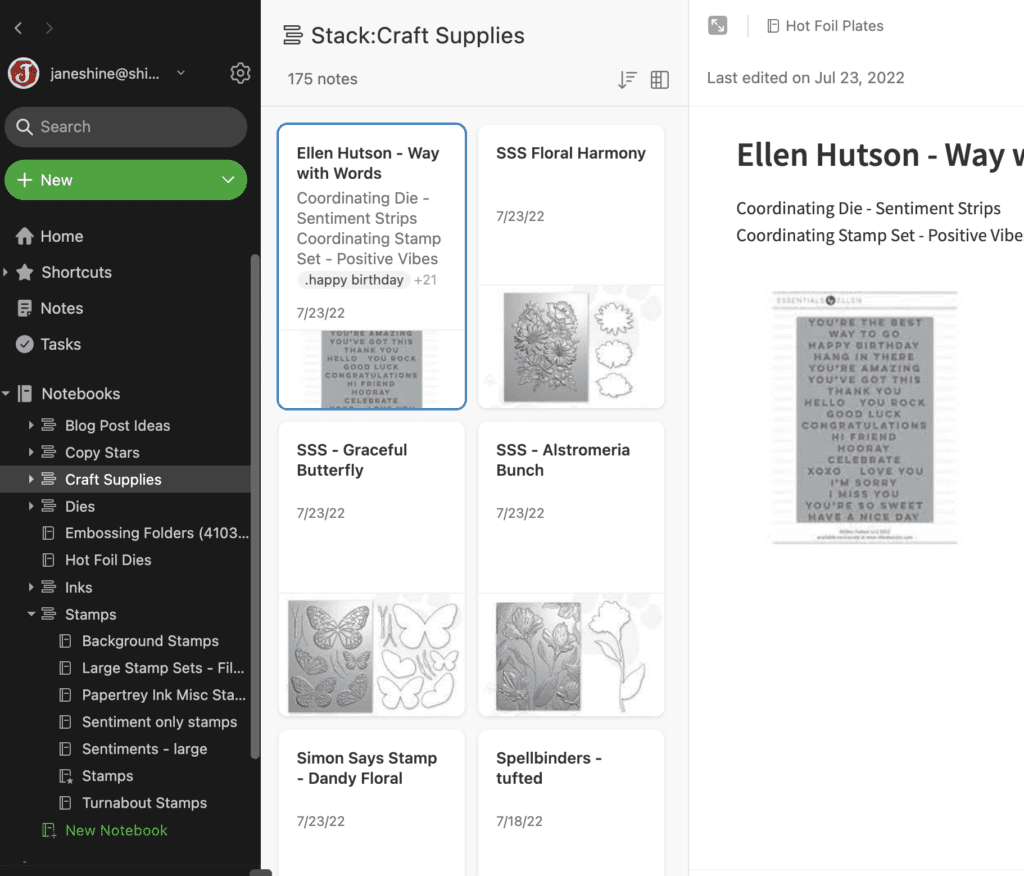Open the settings gear icon

(x=240, y=73)
